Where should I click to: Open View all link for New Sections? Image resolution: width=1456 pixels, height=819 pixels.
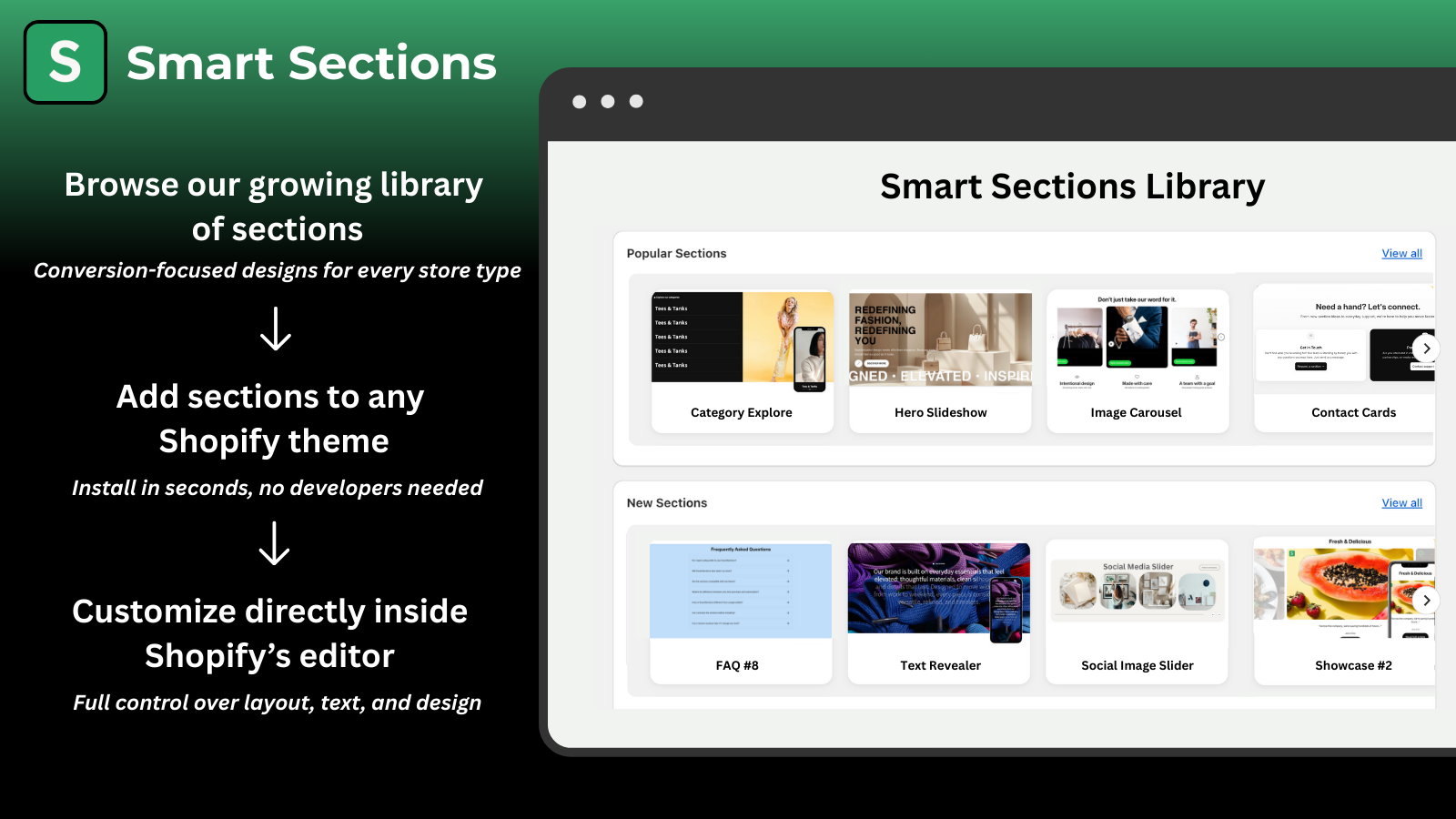pos(1401,502)
